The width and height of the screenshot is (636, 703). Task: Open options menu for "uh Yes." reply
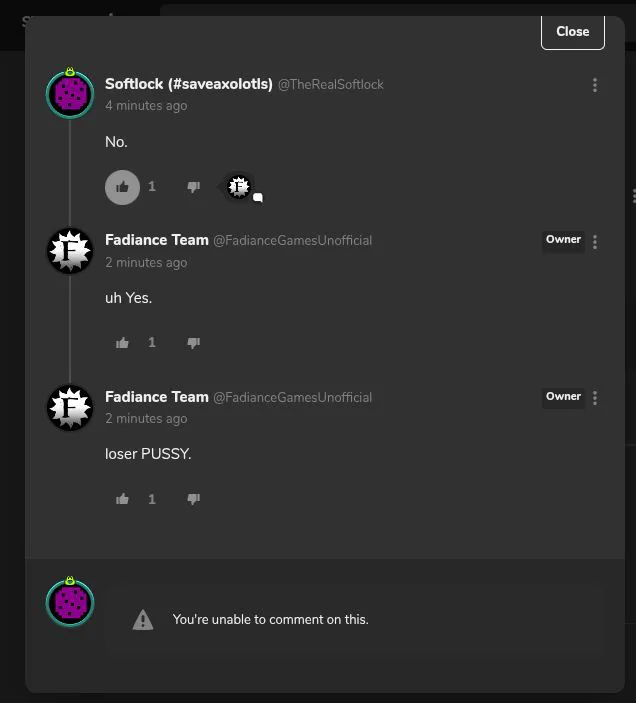(x=595, y=242)
